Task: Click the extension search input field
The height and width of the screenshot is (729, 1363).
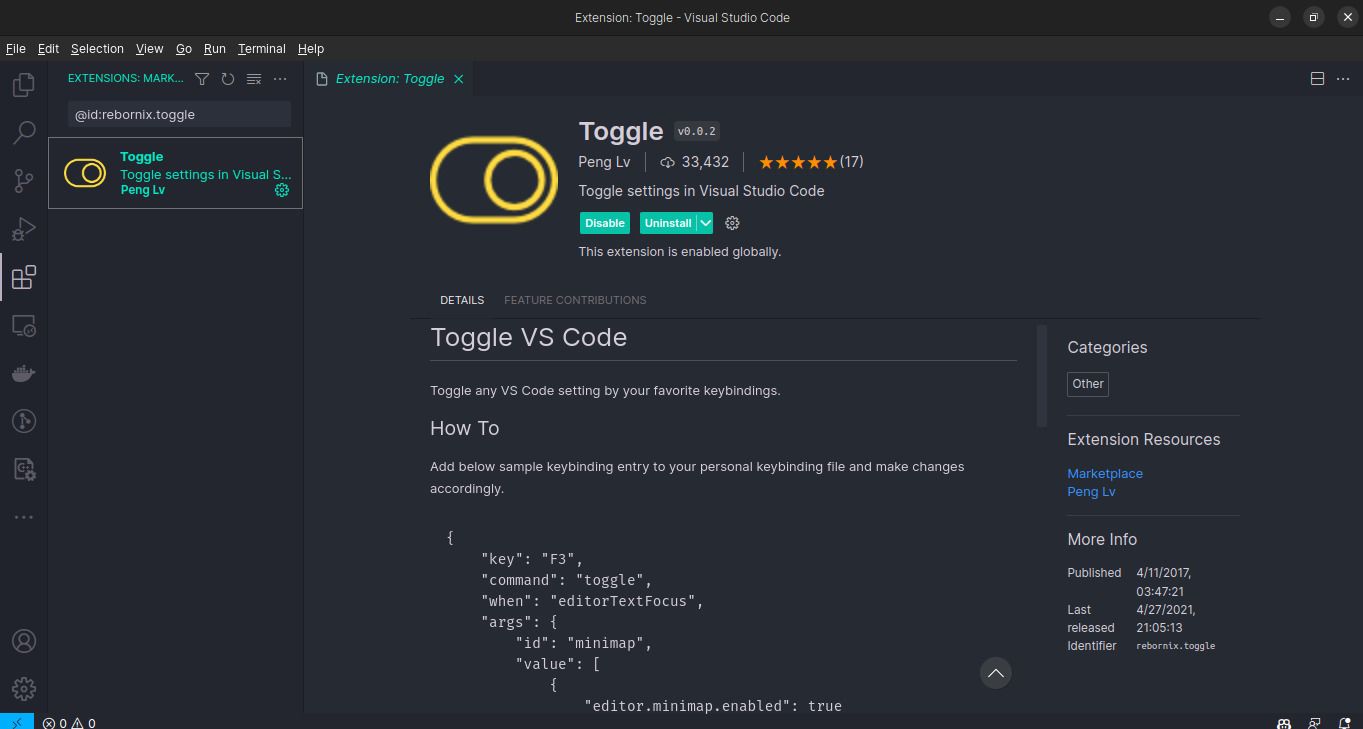Action: [179, 114]
